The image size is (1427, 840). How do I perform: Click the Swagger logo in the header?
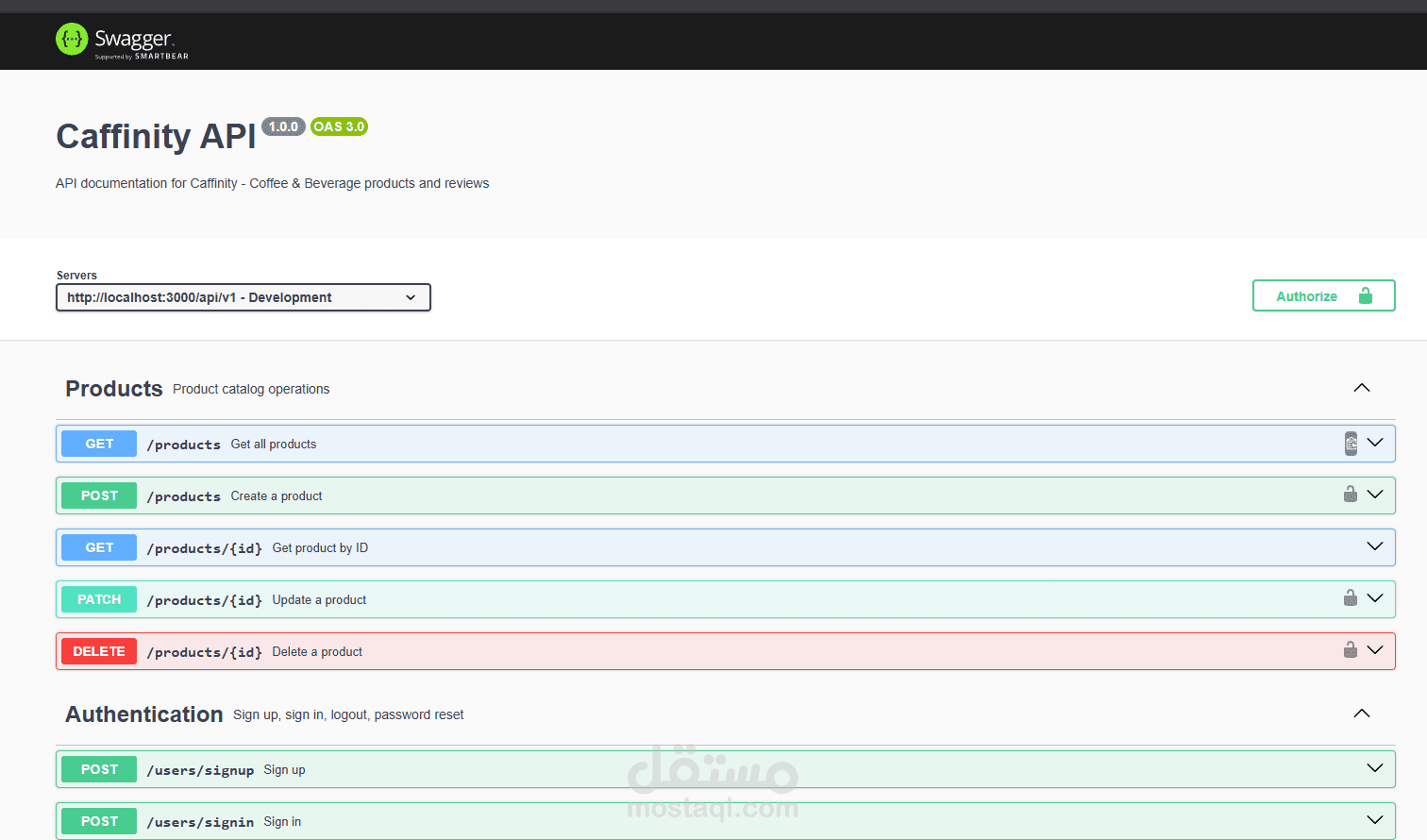click(122, 41)
